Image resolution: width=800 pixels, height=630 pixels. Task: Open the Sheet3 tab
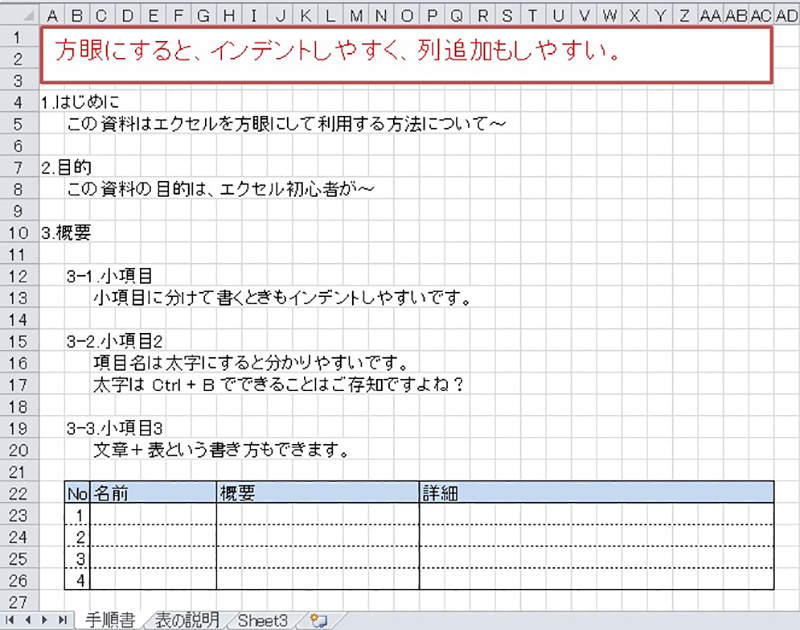click(x=264, y=620)
